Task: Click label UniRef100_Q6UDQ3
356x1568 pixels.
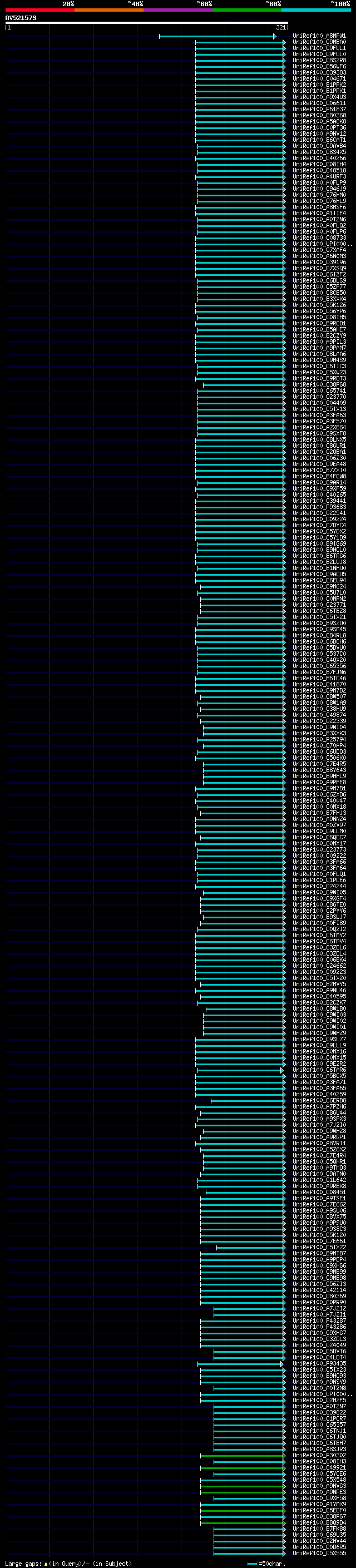Action: click(319, 752)
